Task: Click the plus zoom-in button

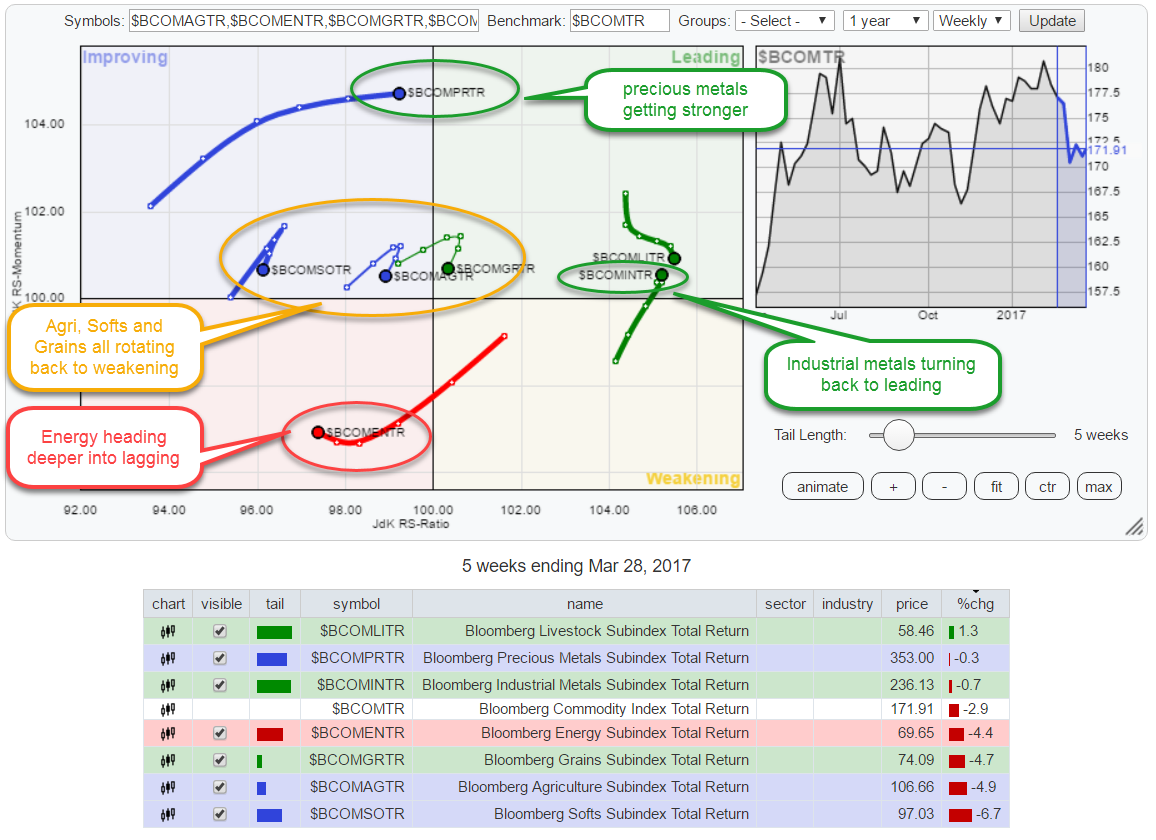Action: point(894,487)
